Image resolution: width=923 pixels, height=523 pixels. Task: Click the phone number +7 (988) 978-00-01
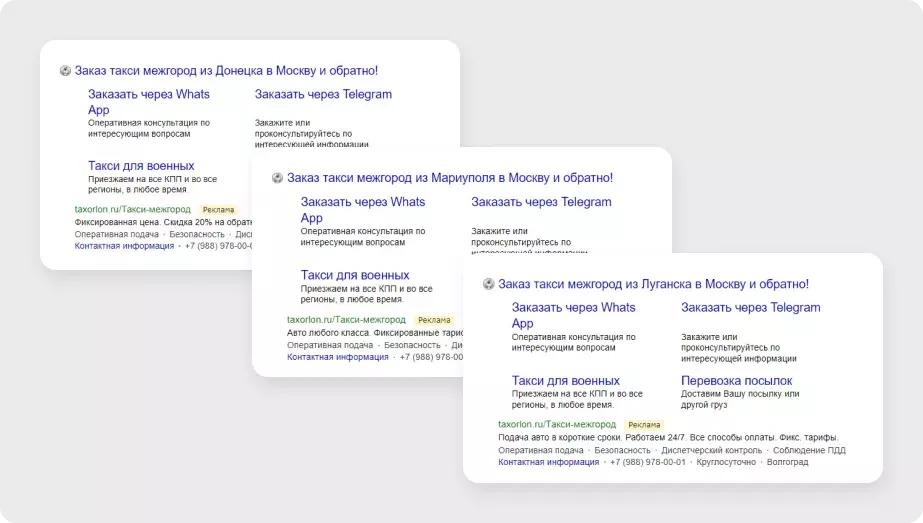[x=648, y=462]
